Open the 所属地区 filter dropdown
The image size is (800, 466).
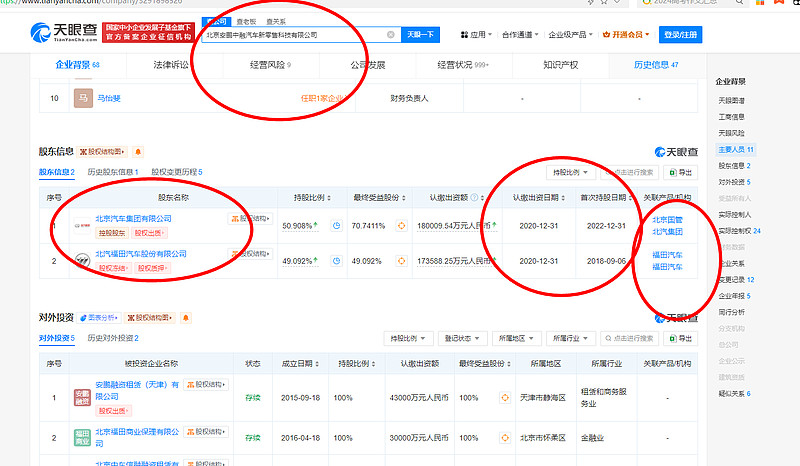[516, 338]
